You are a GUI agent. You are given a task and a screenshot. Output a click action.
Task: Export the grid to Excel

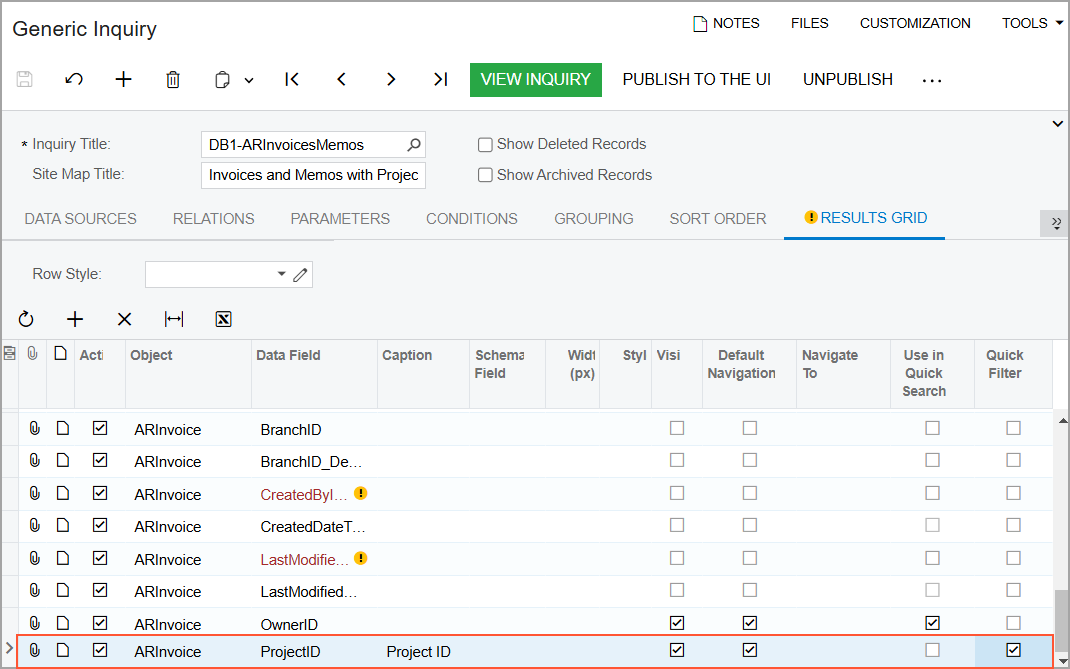pos(224,319)
